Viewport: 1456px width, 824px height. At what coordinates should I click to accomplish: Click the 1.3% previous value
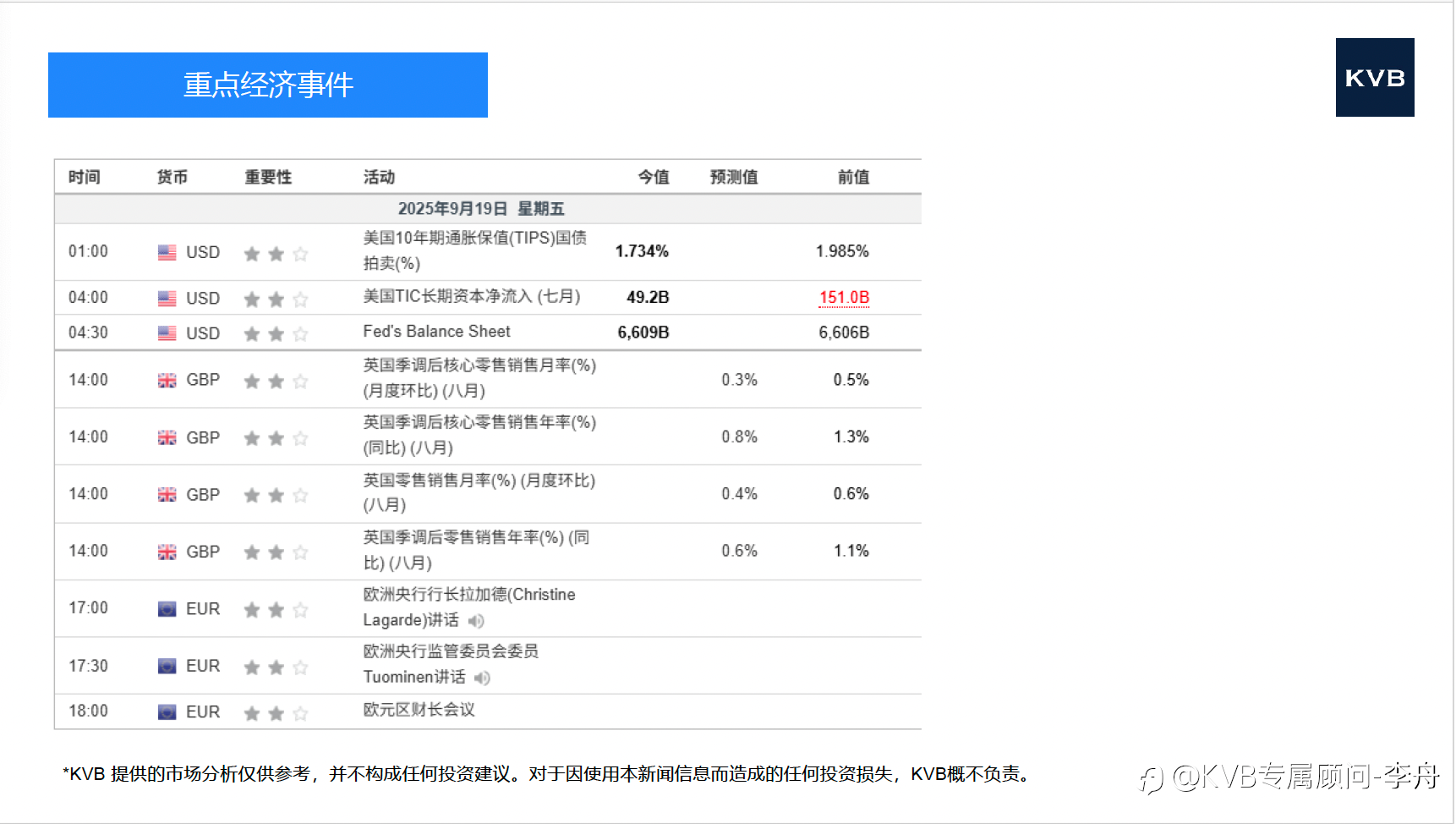[851, 437]
